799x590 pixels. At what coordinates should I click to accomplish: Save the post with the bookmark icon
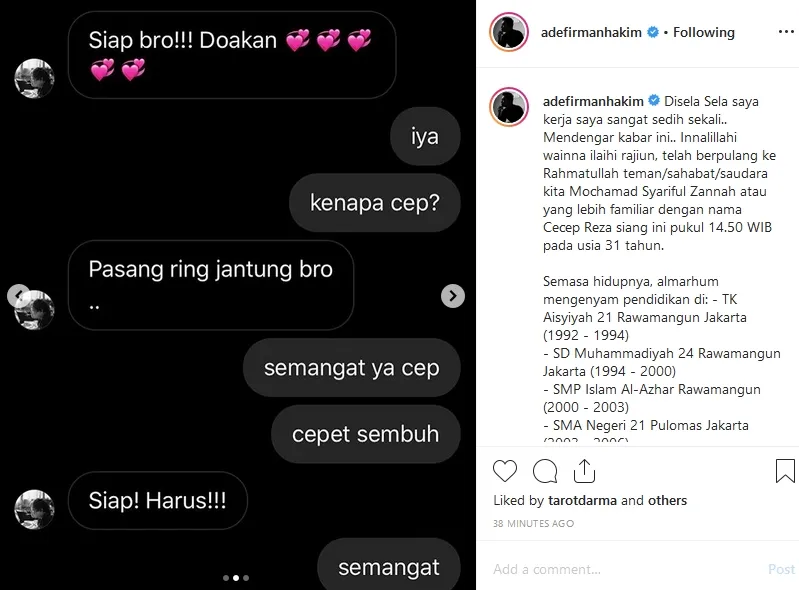[x=785, y=471]
